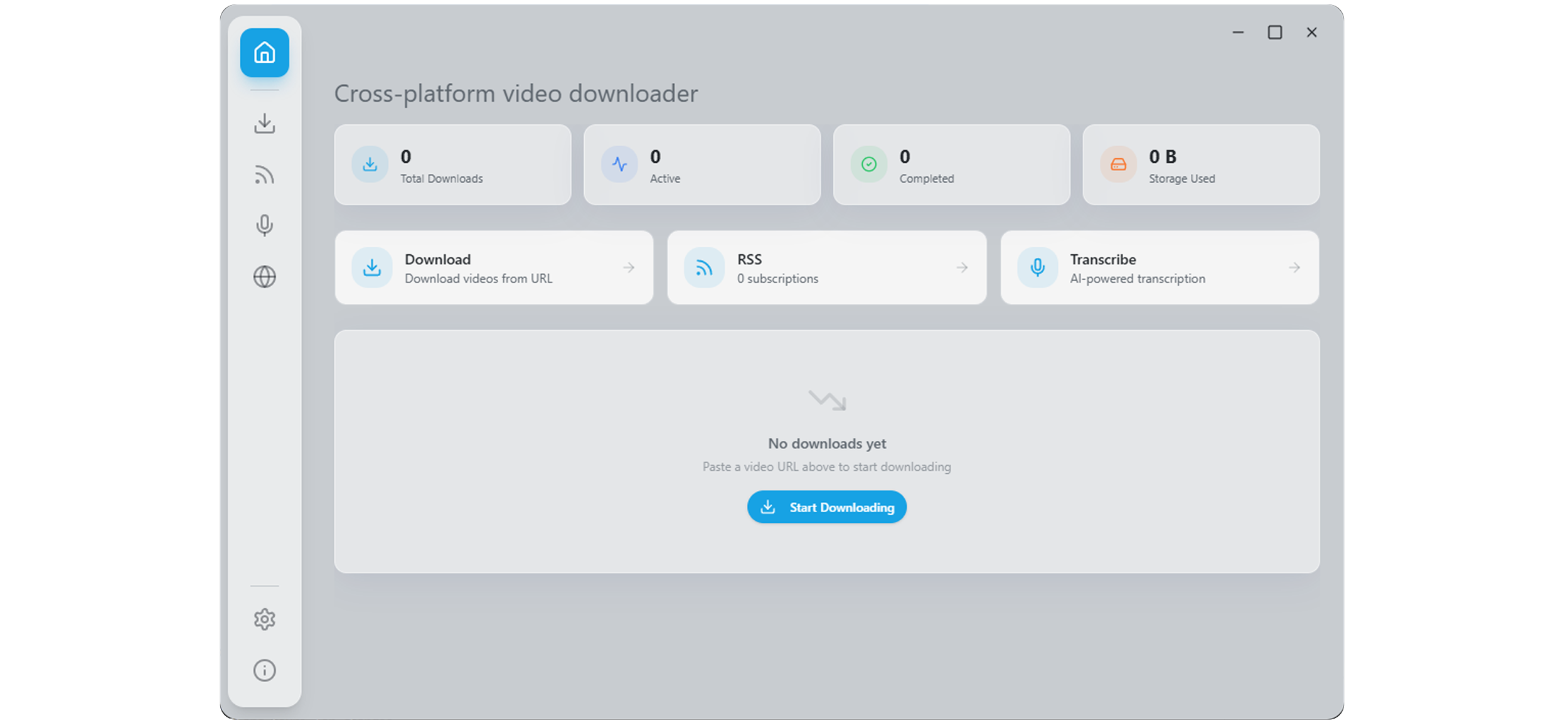Click the Total Downloads icon
The height and width of the screenshot is (723, 1568).
(370, 164)
